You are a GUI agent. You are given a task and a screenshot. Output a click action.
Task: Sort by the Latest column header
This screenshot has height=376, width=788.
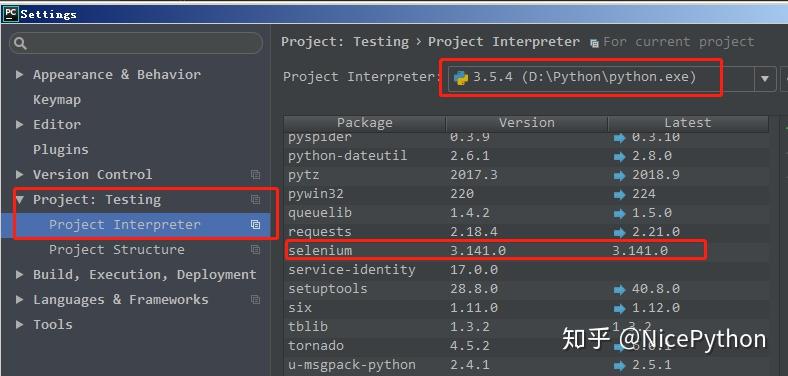pyautogui.click(x=688, y=123)
